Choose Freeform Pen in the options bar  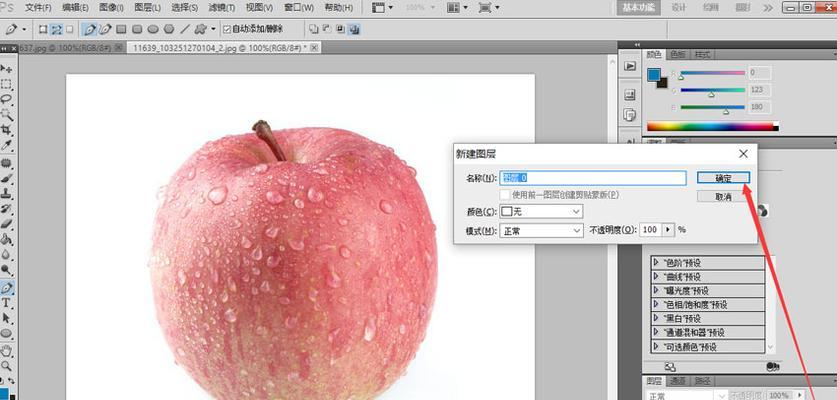click(106, 29)
